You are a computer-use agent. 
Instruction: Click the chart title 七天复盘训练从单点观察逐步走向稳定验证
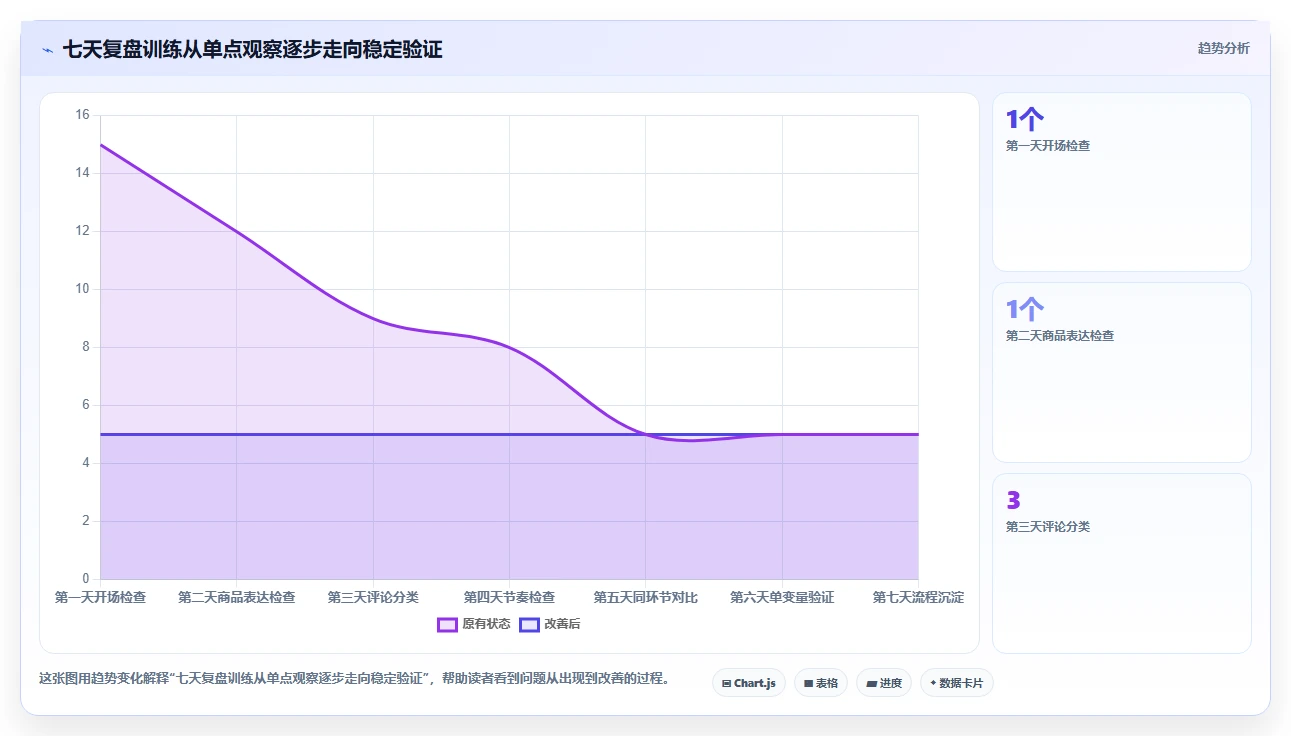pos(252,49)
